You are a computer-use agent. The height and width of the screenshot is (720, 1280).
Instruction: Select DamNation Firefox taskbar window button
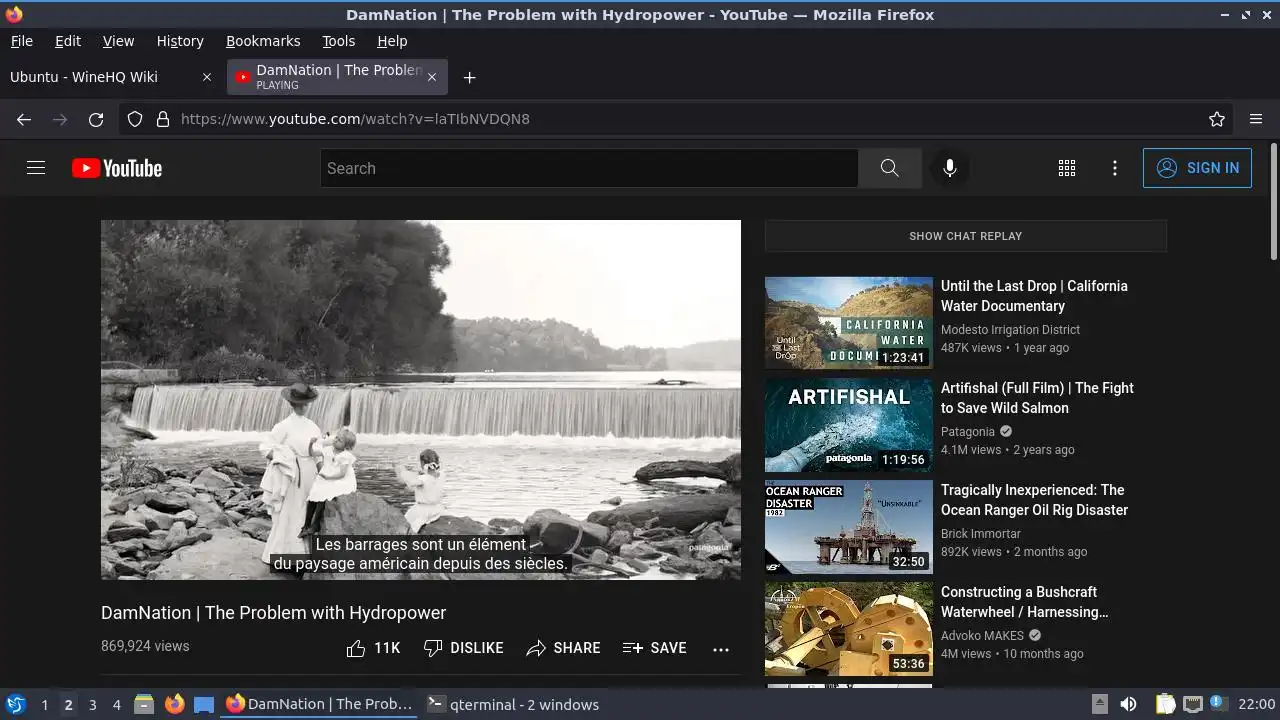319,704
